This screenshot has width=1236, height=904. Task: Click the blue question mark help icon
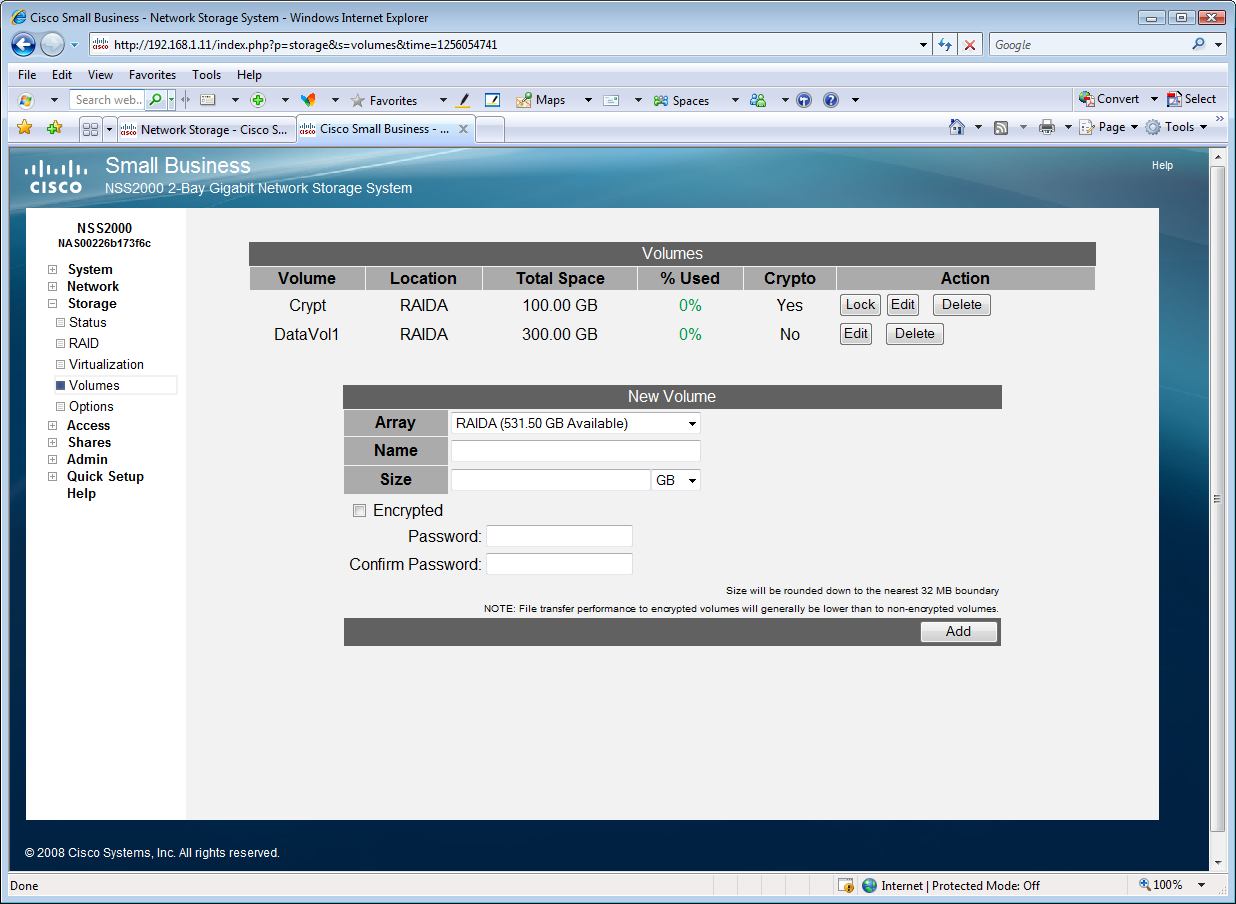coord(830,100)
